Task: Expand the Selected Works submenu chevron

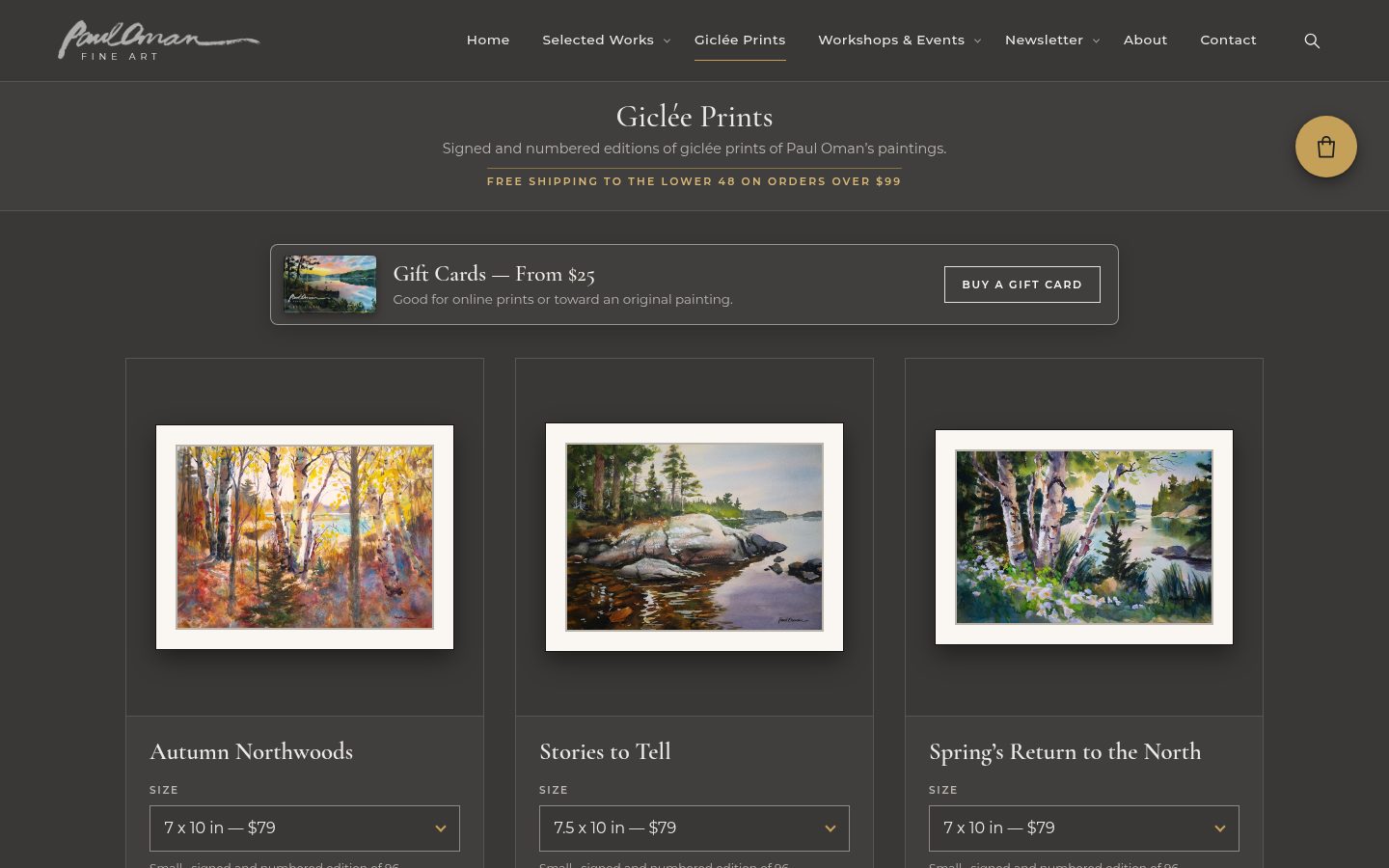Action: coord(667,41)
